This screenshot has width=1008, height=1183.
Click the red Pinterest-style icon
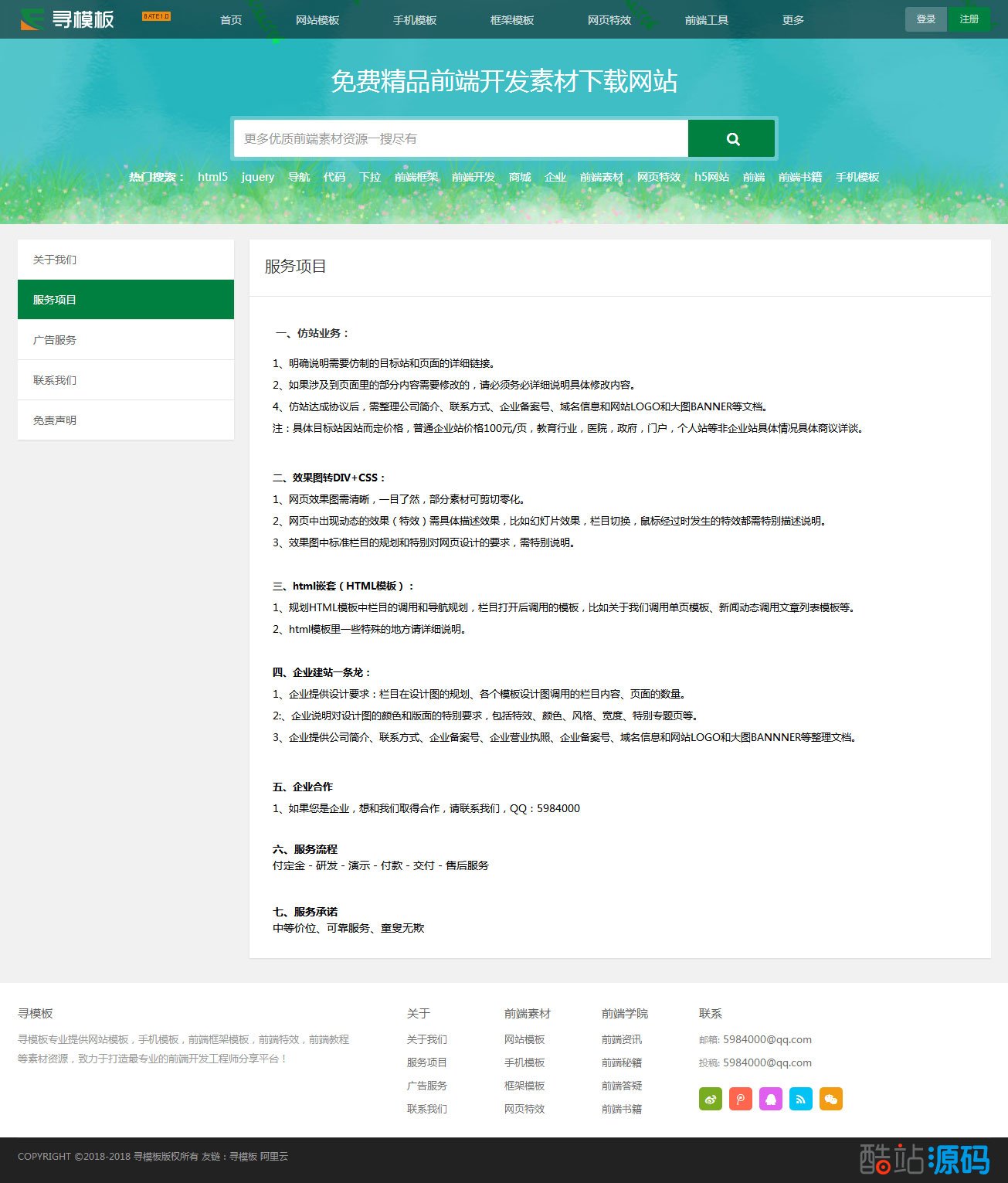coord(740,1099)
